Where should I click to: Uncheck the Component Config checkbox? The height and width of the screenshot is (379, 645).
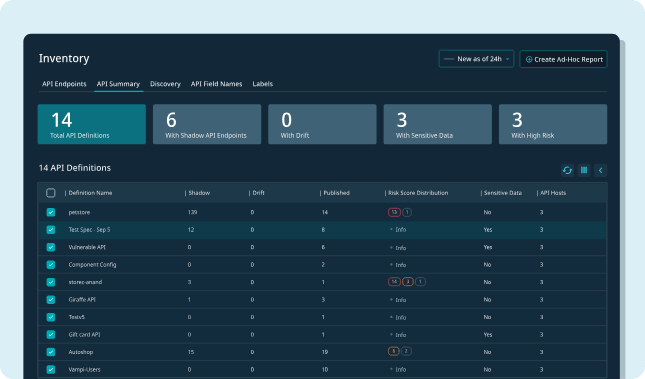click(x=51, y=265)
